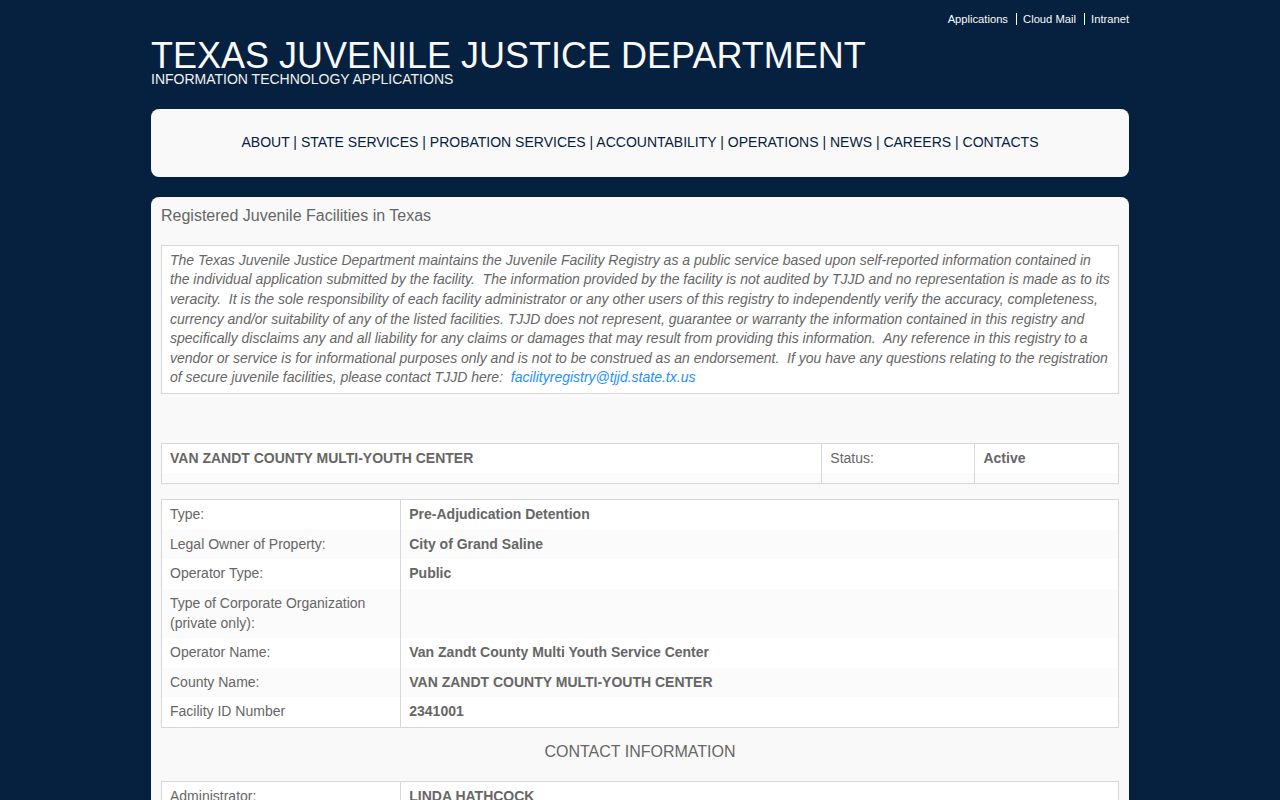Click the Legal Owner of Property label

point(248,544)
